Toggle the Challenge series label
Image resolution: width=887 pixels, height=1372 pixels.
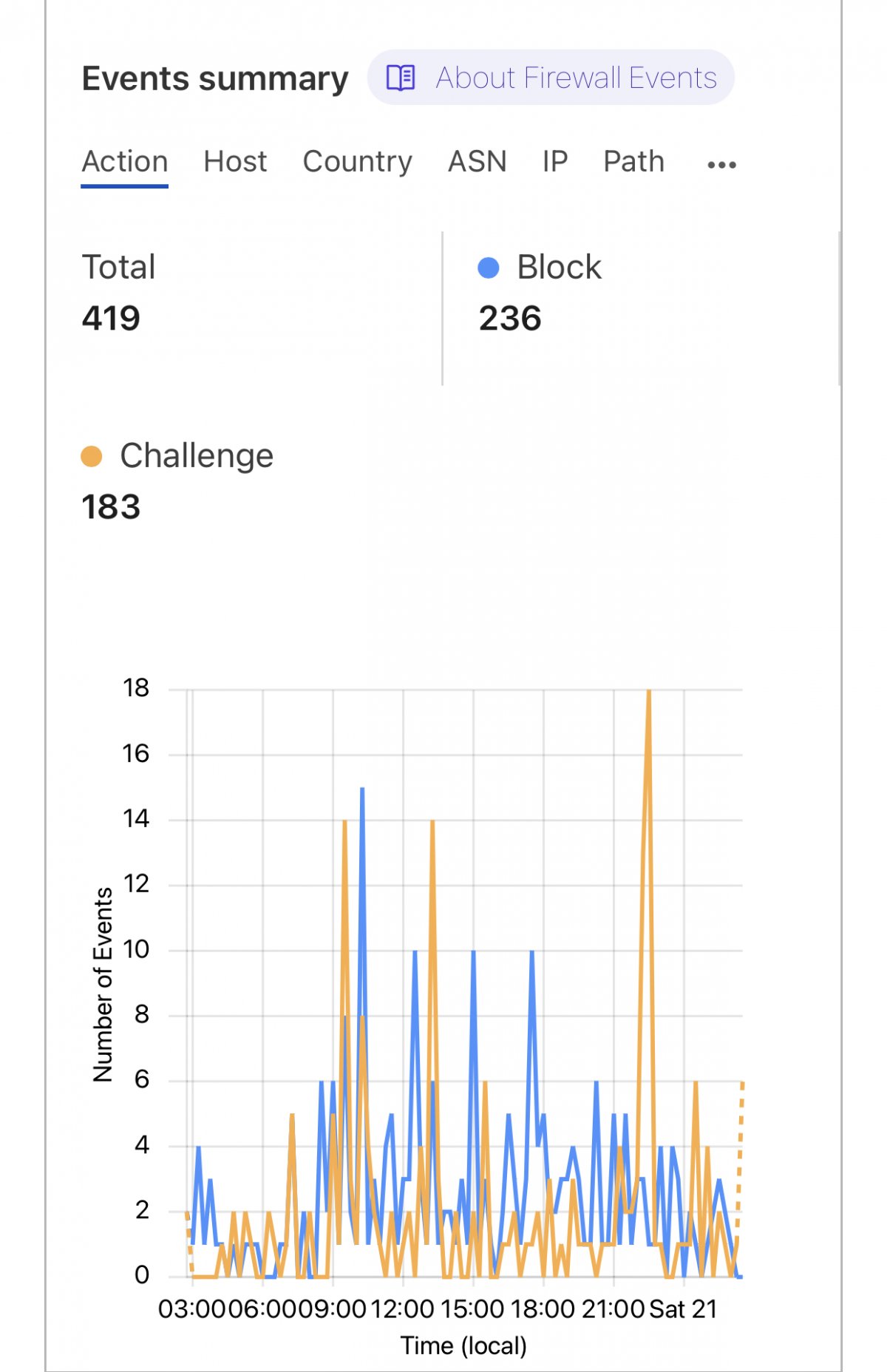click(197, 456)
